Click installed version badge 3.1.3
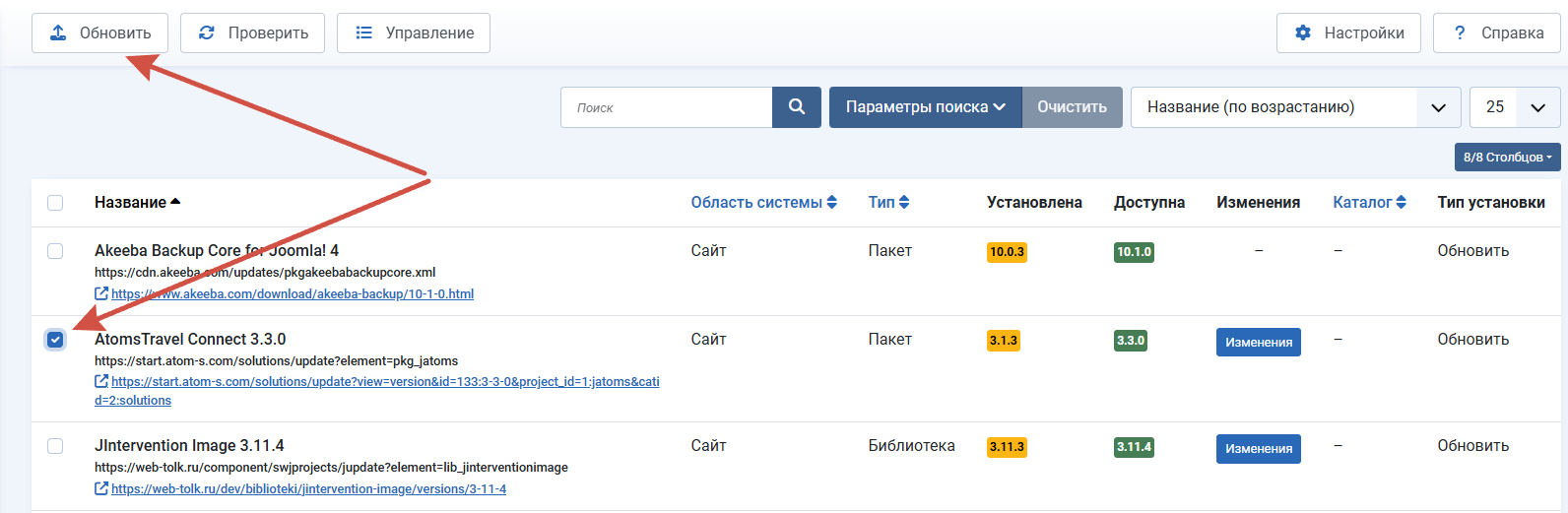The image size is (1568, 513). tap(1004, 341)
